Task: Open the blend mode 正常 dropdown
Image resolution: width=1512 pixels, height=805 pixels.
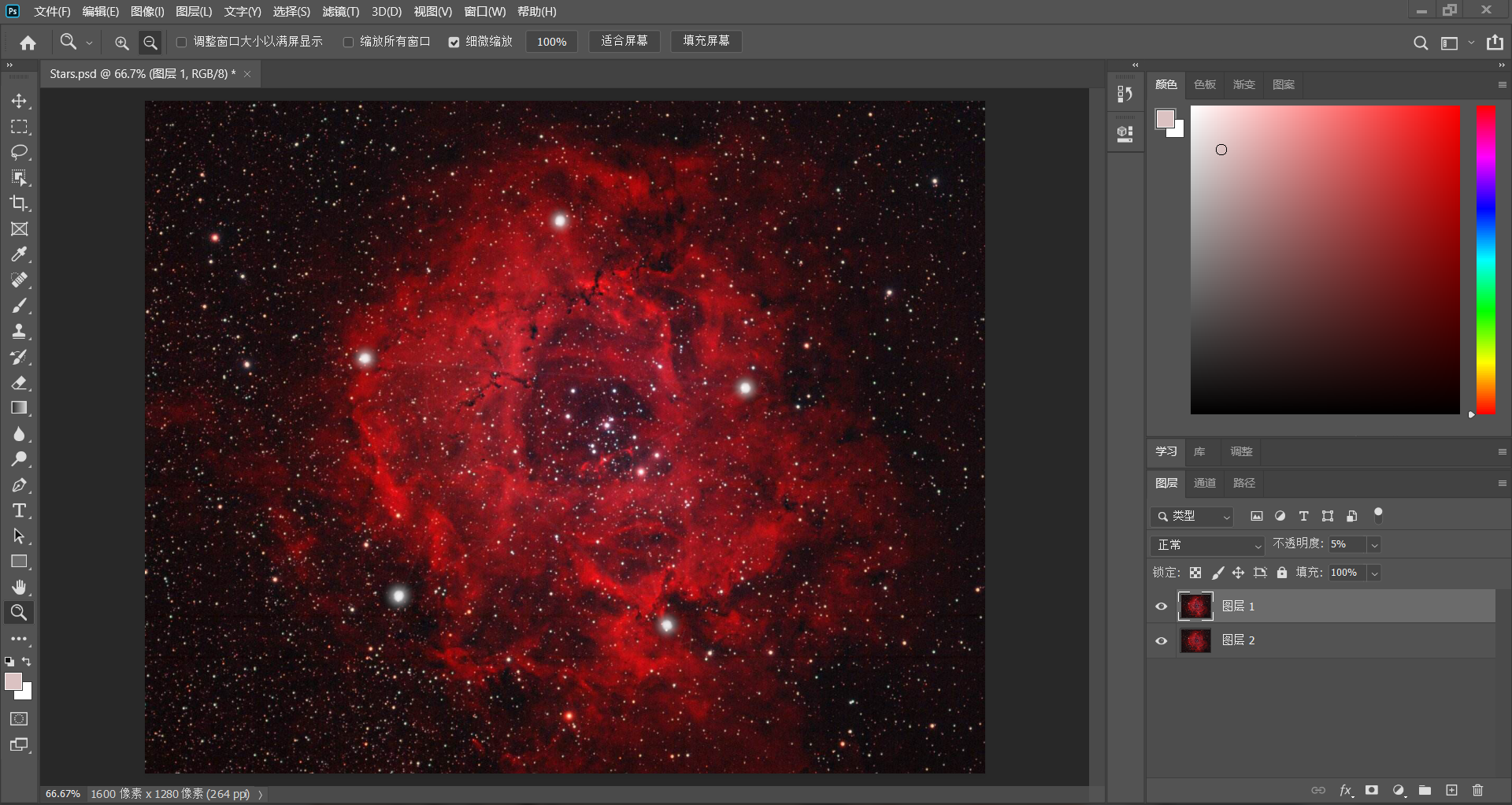Action: pyautogui.click(x=1207, y=545)
